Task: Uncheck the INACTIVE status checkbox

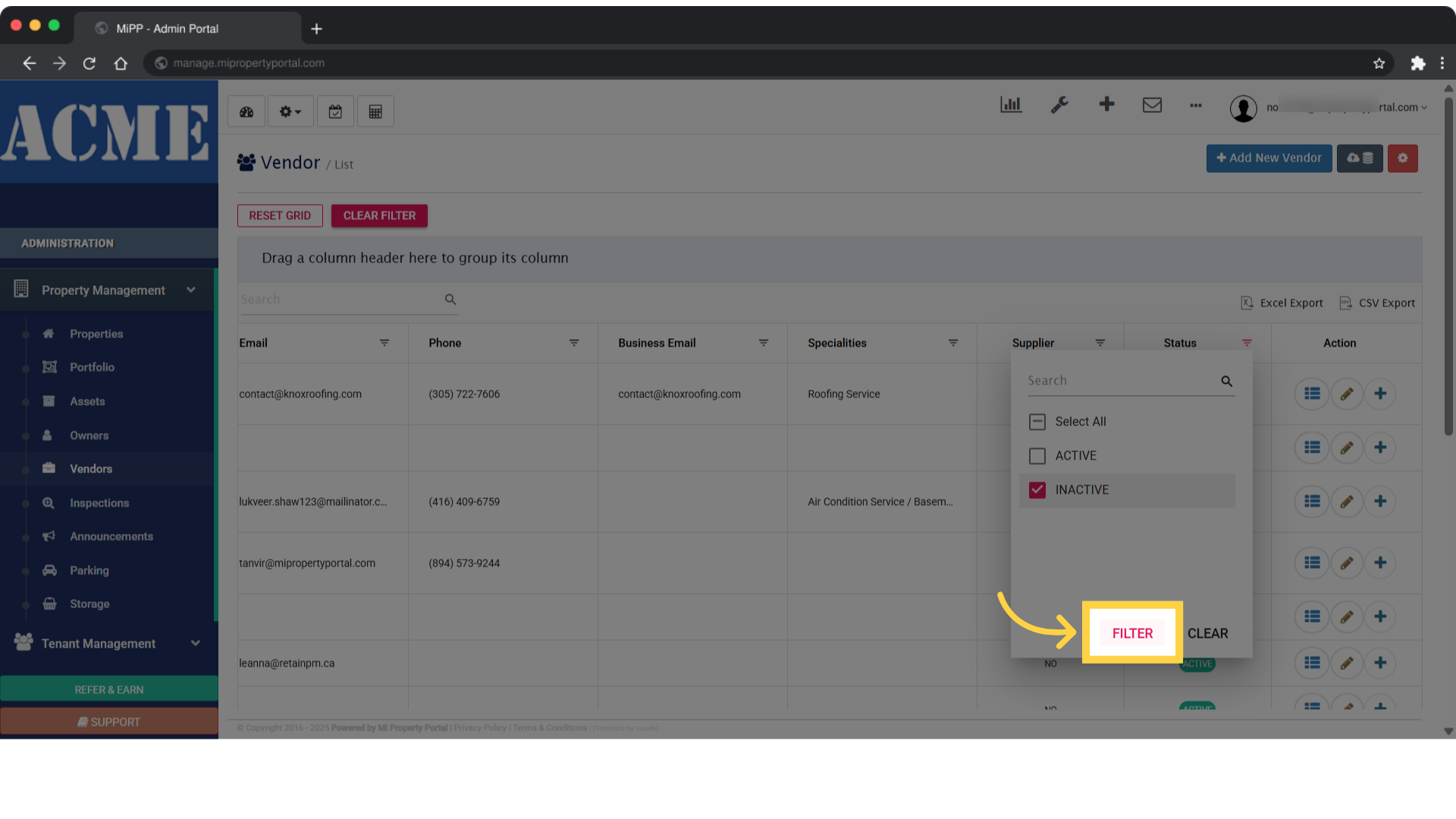Action: [1037, 490]
